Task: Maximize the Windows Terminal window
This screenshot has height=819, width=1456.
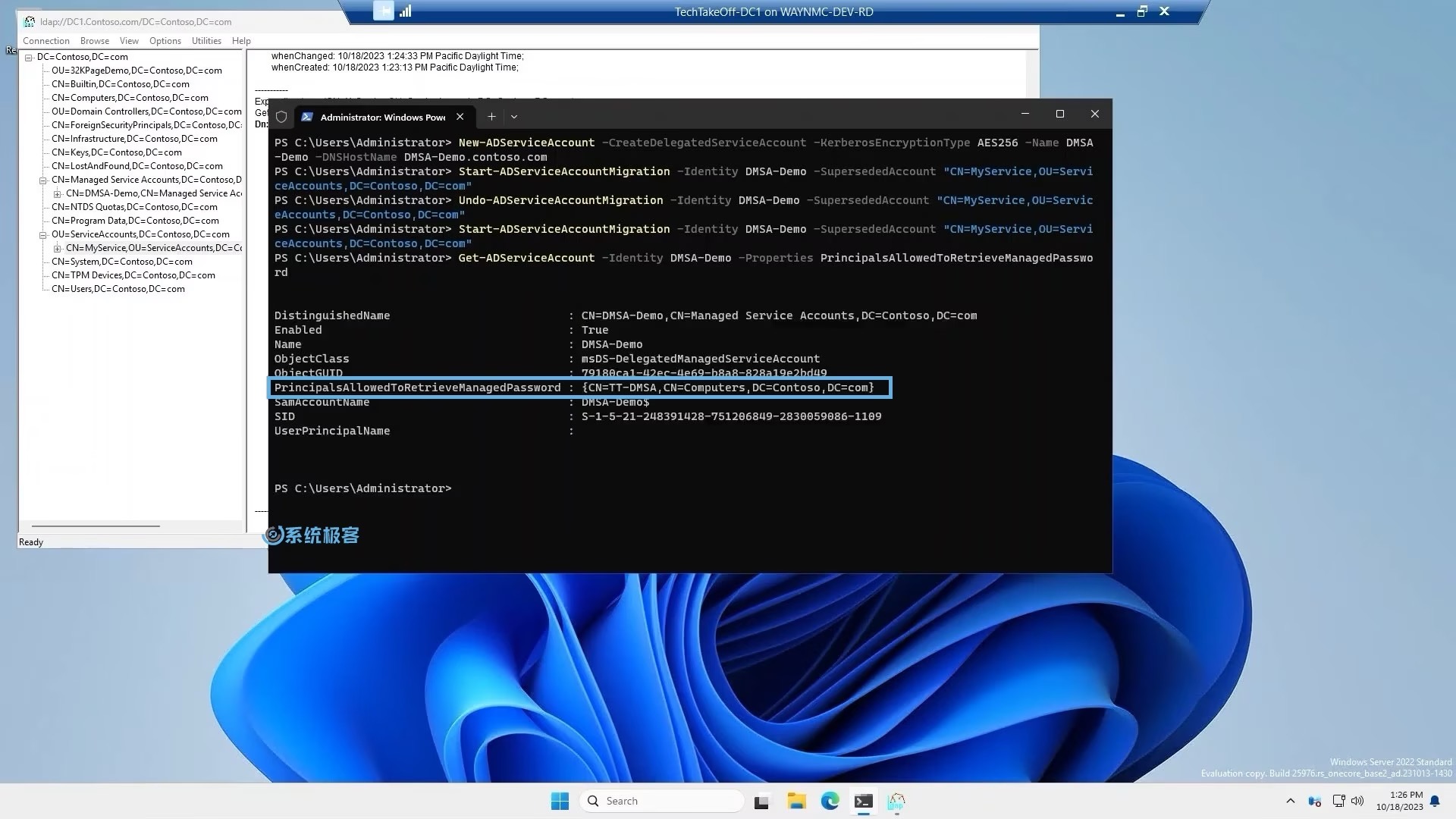Action: coord(1060,114)
